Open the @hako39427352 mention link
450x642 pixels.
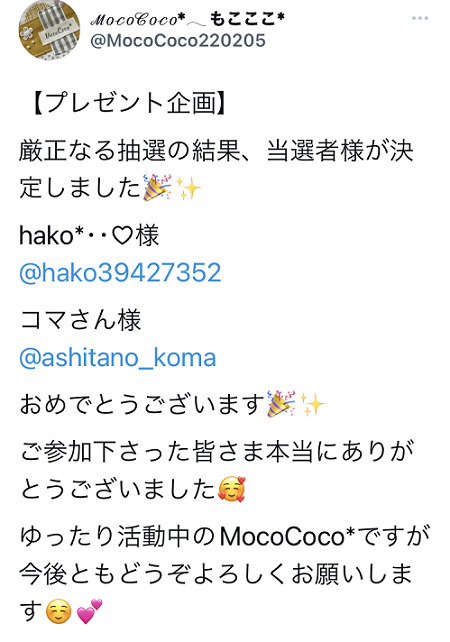(x=120, y=272)
